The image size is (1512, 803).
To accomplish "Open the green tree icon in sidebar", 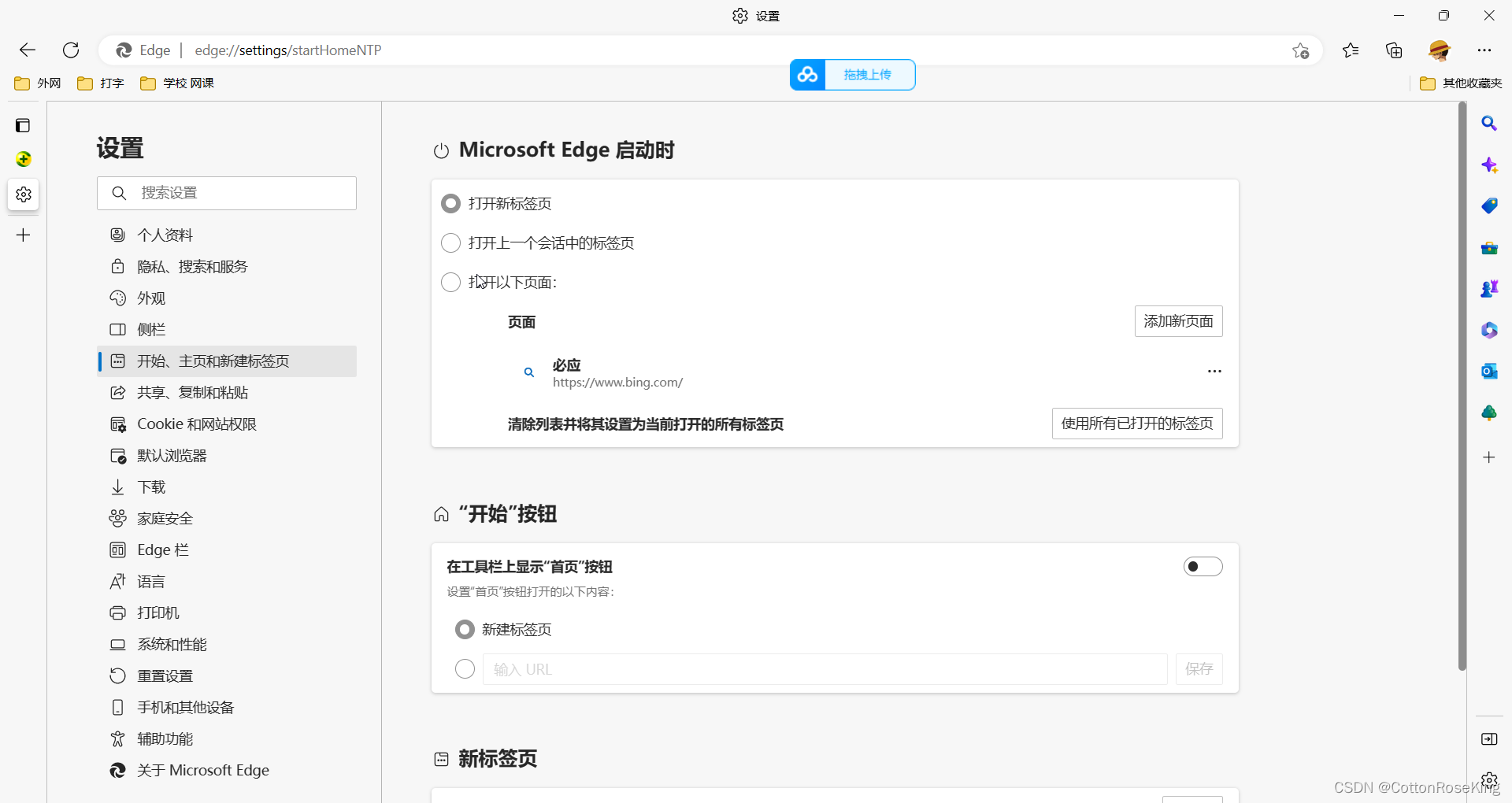I will tap(1489, 413).
